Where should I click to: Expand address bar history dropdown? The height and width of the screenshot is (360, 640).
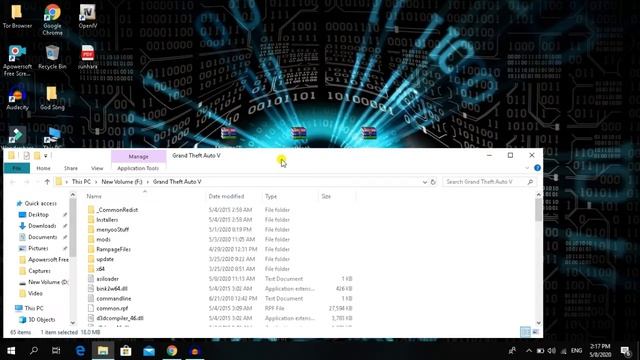pyautogui.click(x=424, y=182)
